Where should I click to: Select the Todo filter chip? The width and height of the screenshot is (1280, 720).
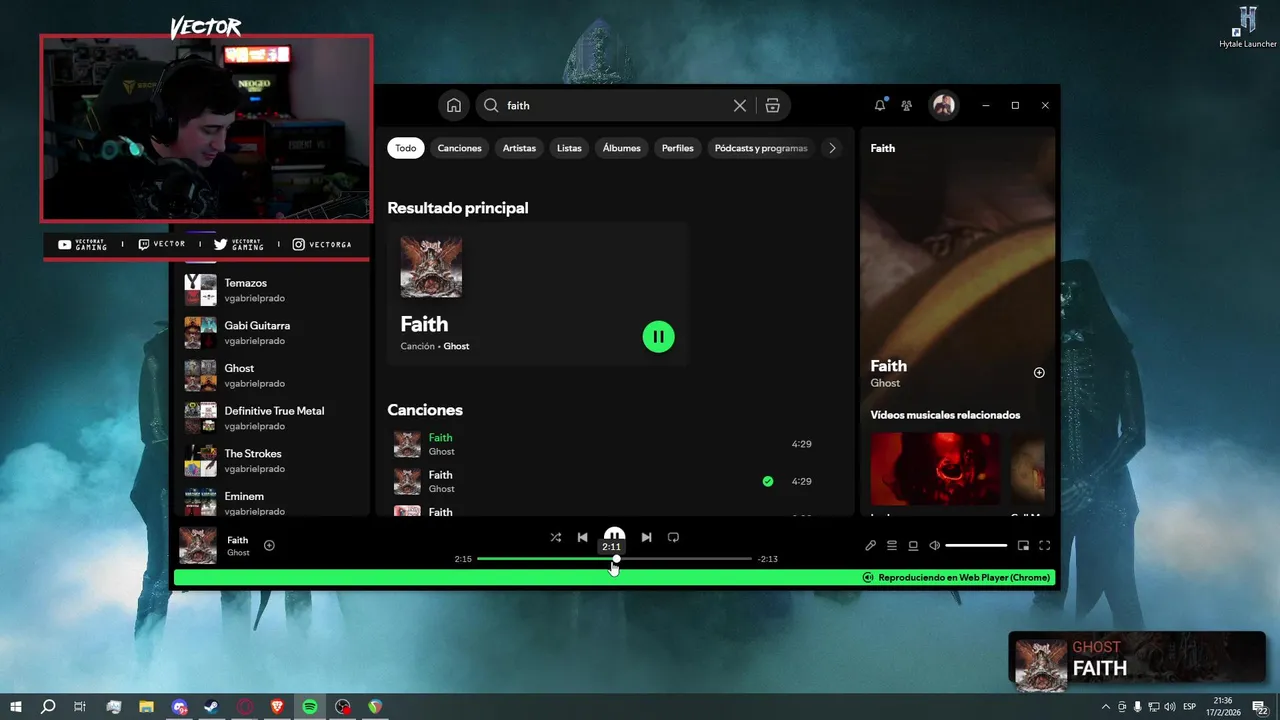tap(405, 148)
